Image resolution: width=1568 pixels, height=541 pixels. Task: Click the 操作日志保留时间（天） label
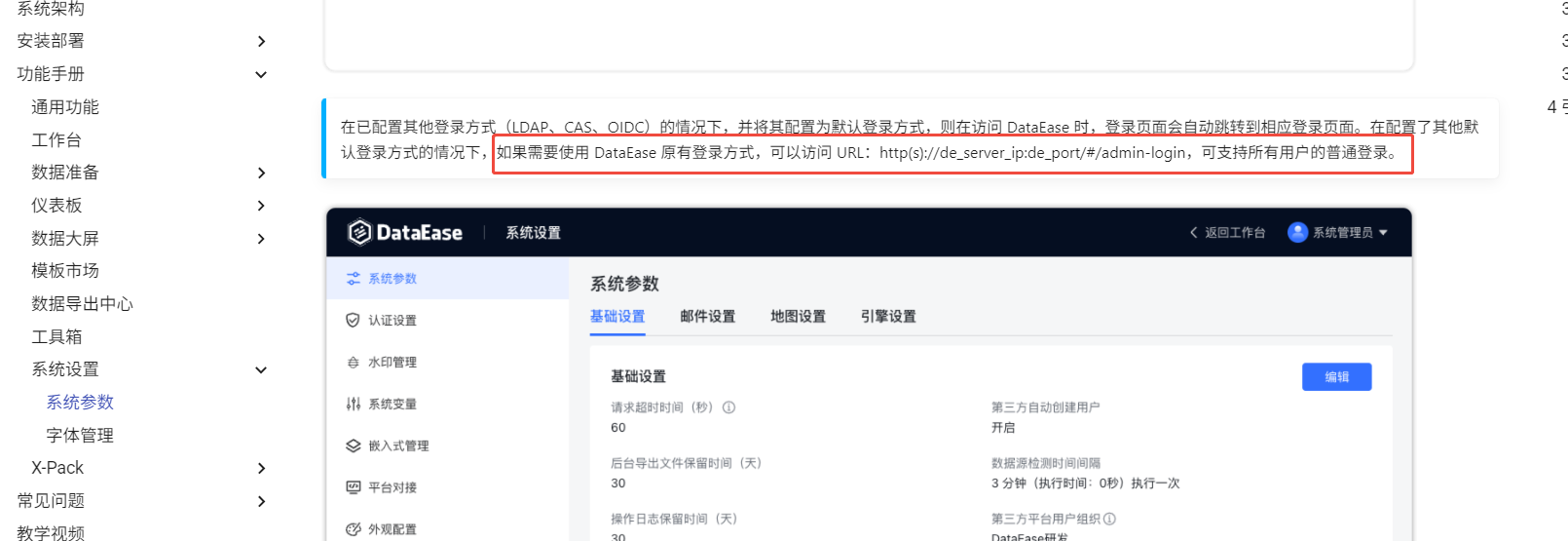(x=674, y=519)
